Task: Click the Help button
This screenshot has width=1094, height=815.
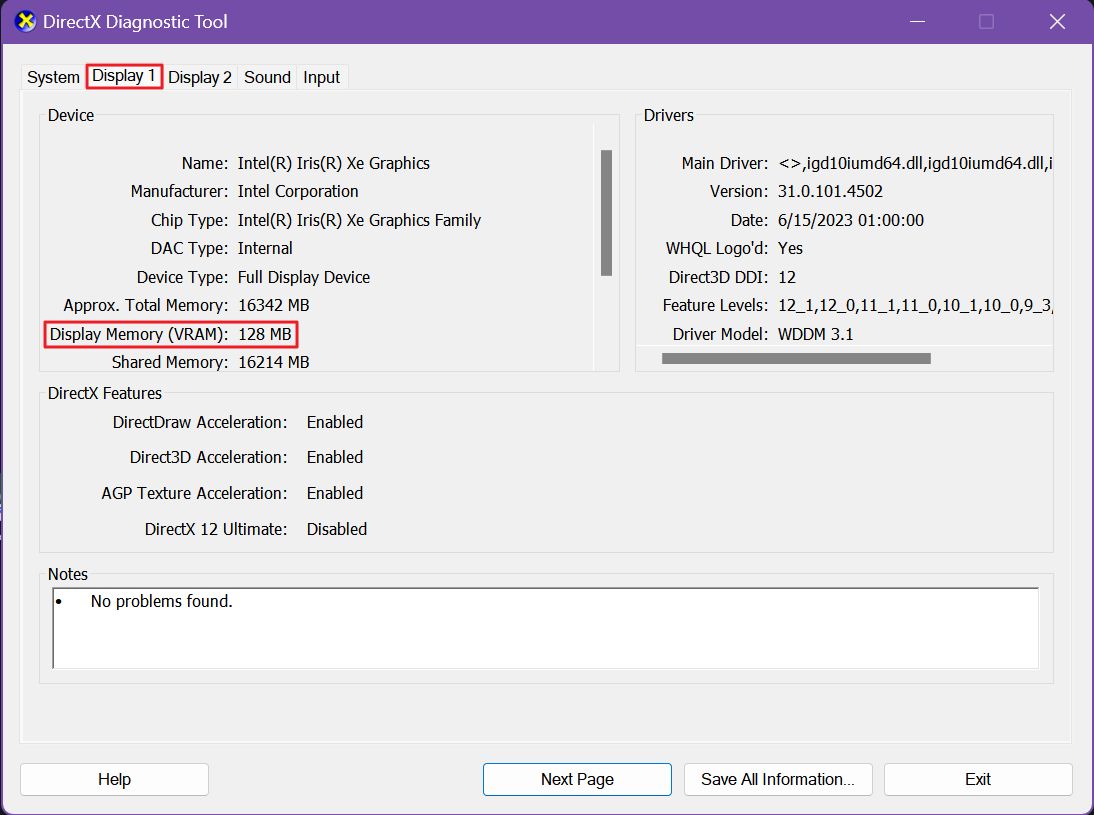Action: pyautogui.click(x=114, y=779)
